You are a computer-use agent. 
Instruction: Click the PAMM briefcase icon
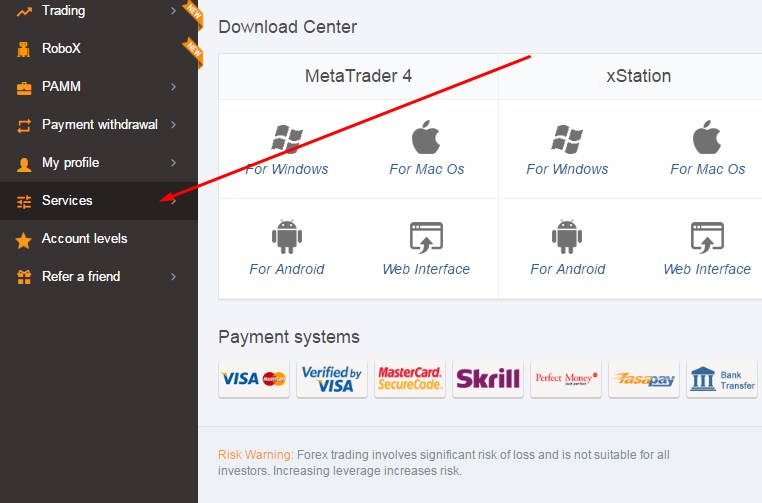[x=24, y=88]
